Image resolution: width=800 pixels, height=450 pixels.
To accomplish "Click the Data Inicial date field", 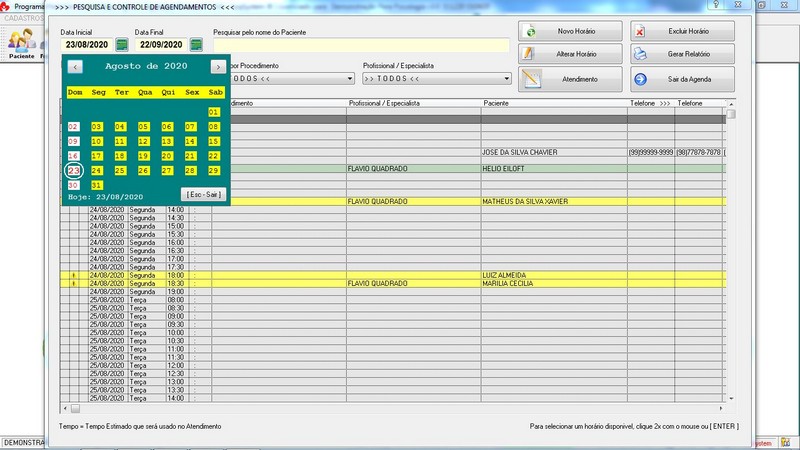I will coord(87,44).
